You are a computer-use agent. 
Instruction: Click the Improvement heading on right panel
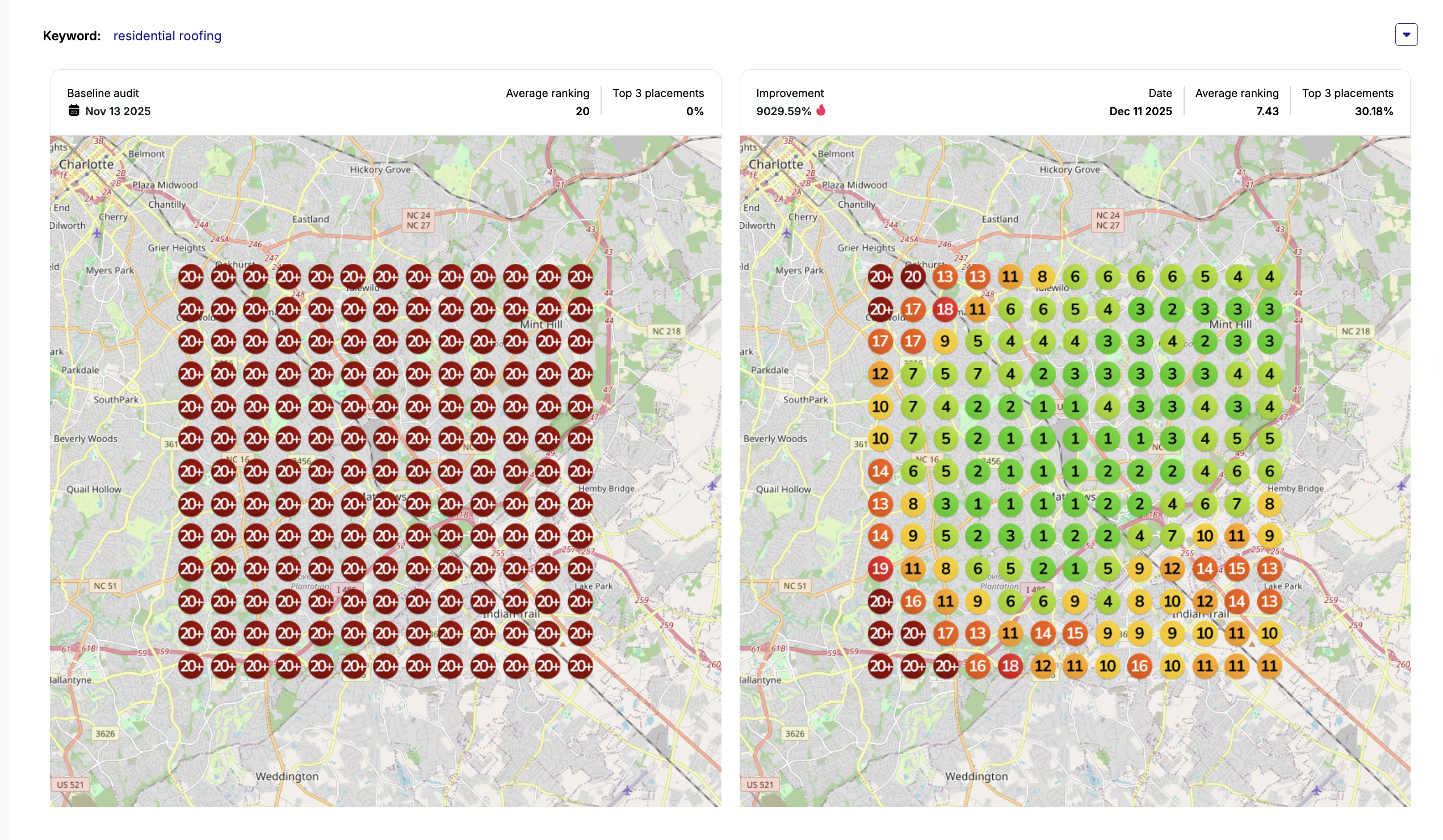(790, 93)
